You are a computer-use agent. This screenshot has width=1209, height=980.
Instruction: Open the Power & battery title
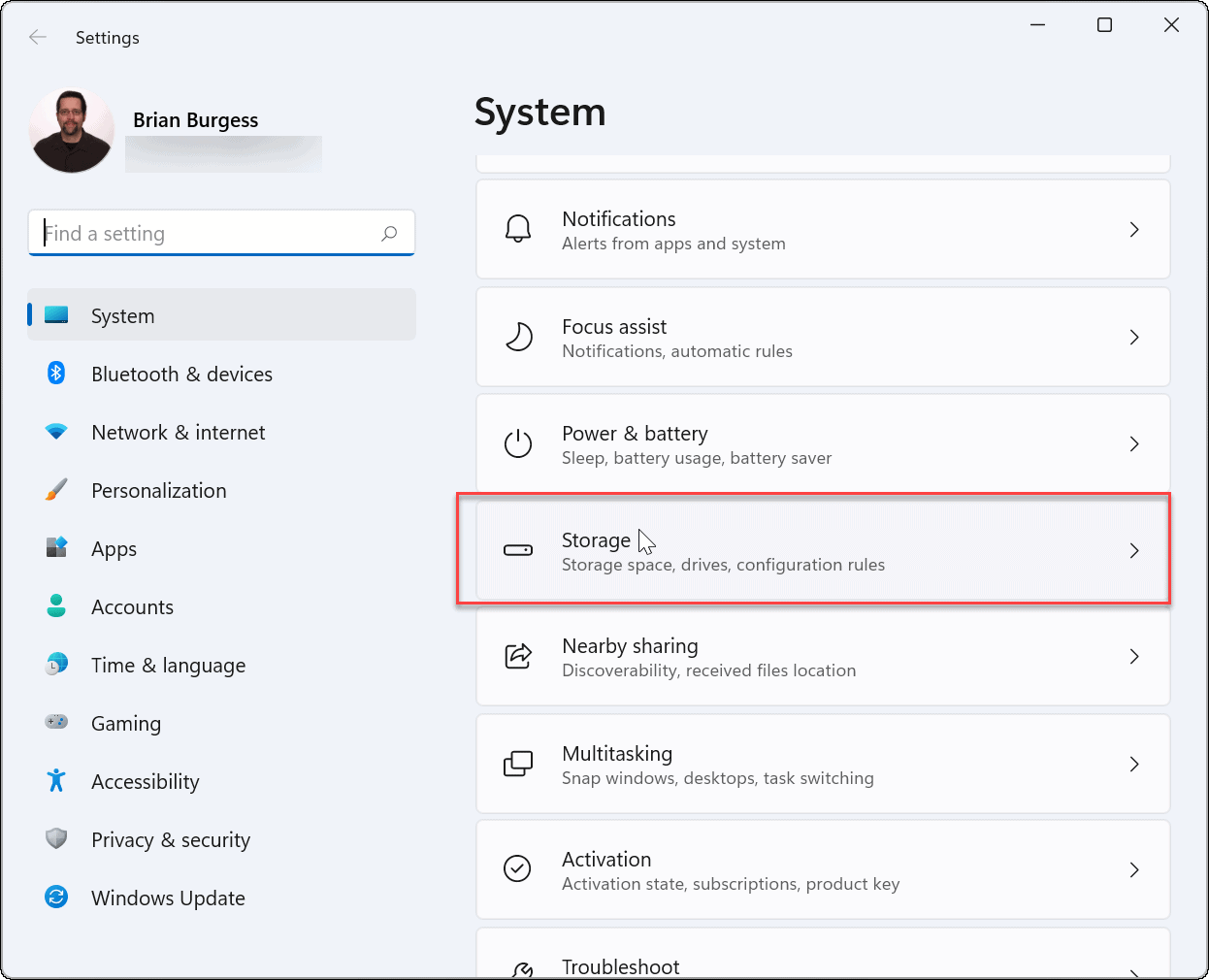coord(635,434)
